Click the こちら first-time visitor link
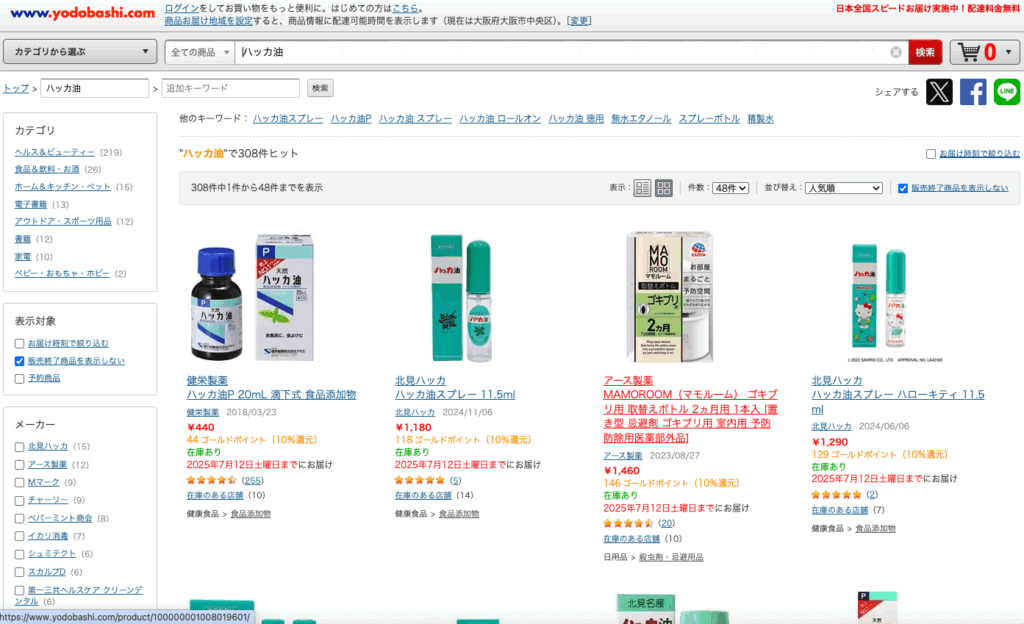The image size is (1024, 624). (405, 8)
